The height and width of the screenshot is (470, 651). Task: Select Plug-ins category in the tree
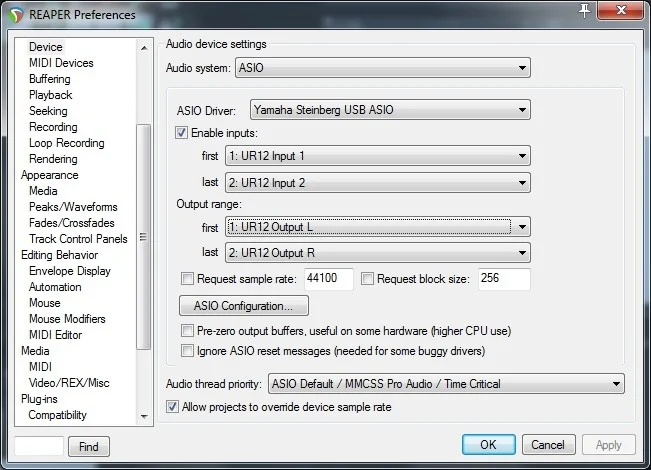pos(39,399)
